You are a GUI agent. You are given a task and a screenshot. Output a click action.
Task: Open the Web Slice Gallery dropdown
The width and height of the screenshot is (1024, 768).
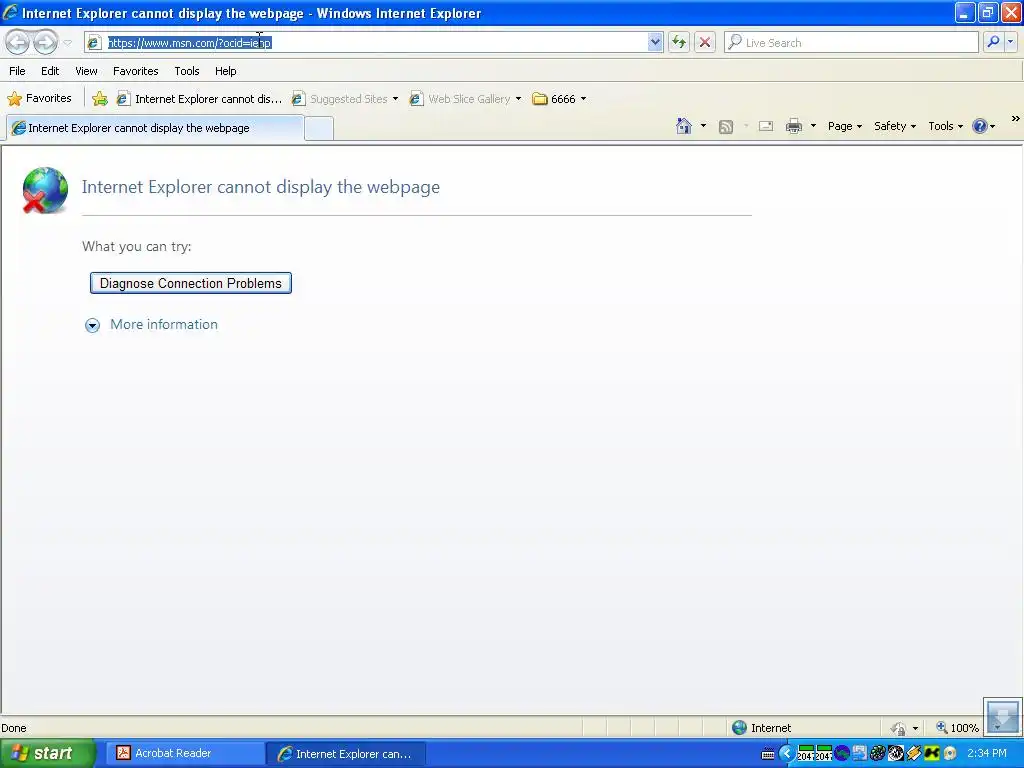[465, 99]
